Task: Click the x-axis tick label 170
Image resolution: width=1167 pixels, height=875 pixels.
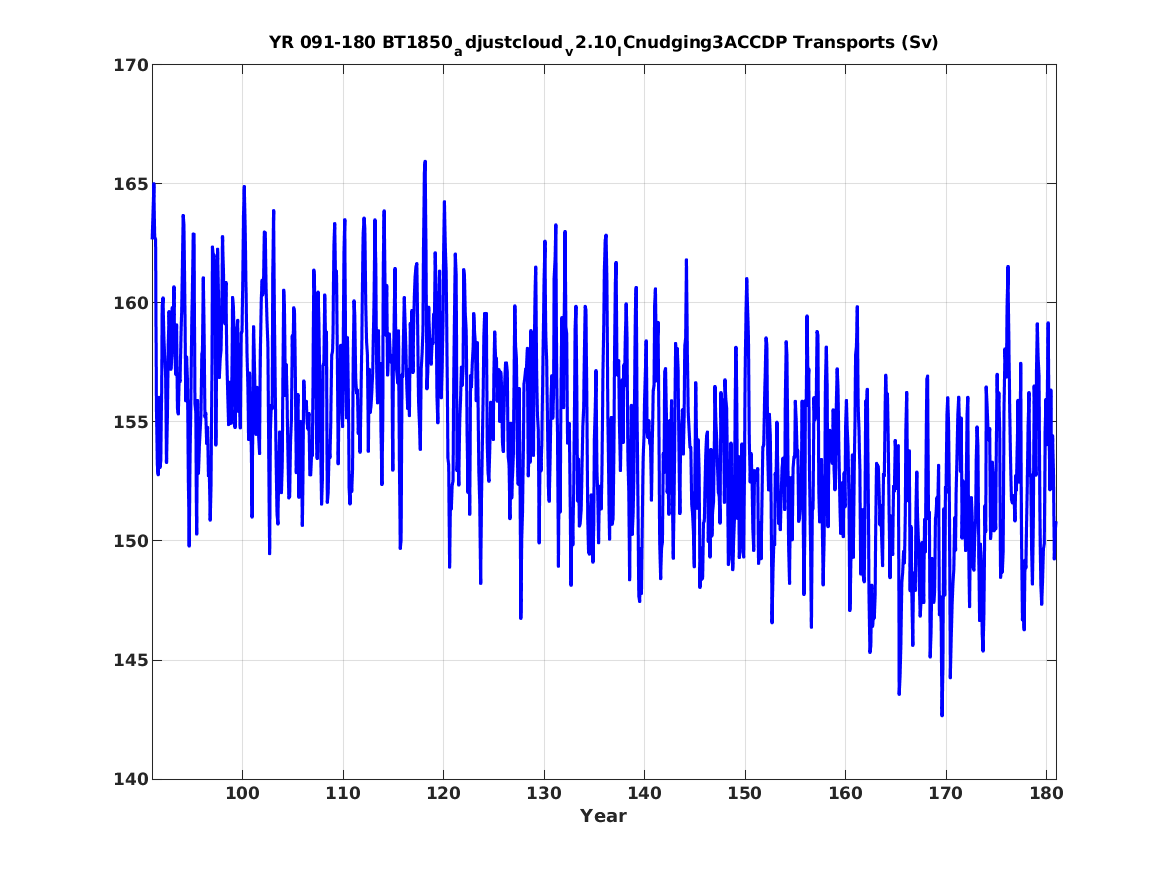Action: 946,794
